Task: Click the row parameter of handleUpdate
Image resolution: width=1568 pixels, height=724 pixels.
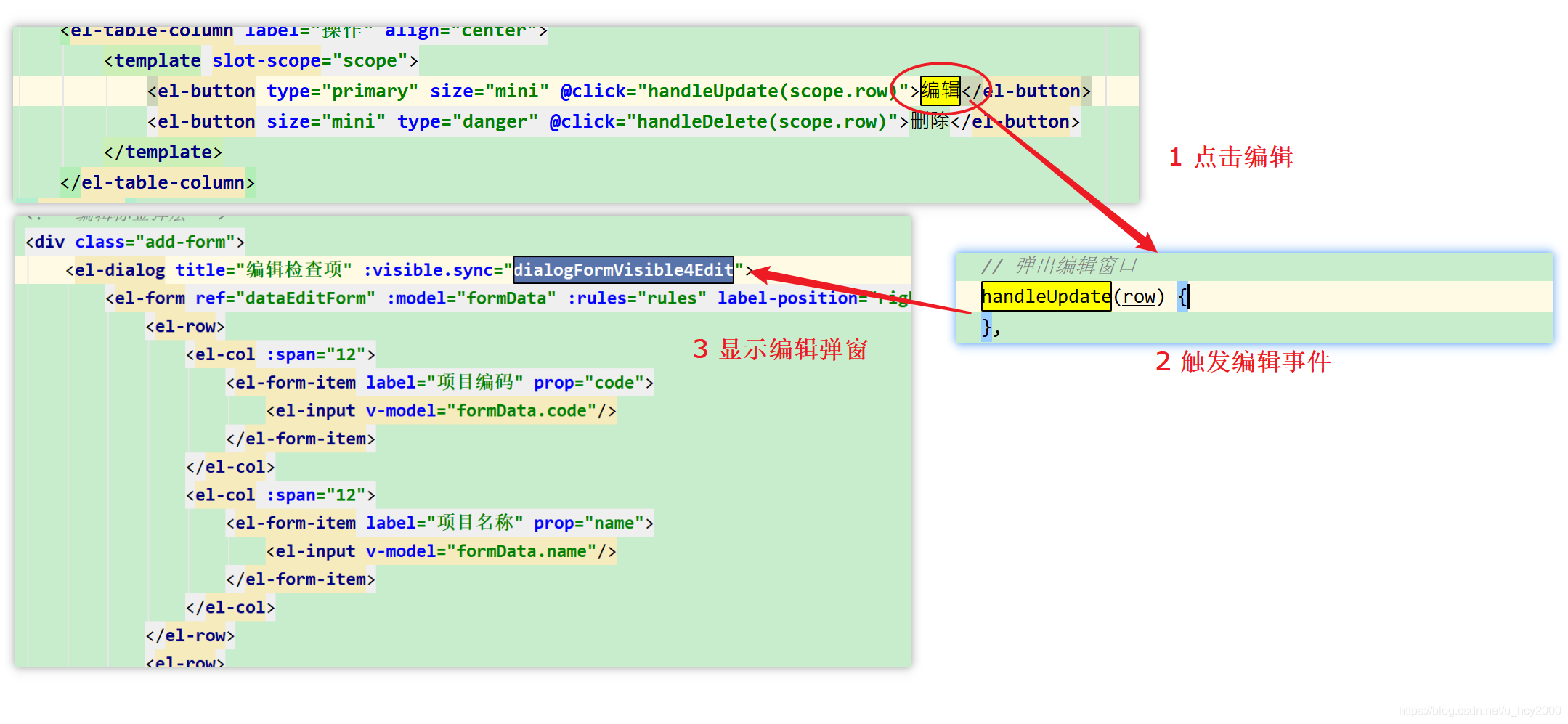Action: (x=1139, y=296)
